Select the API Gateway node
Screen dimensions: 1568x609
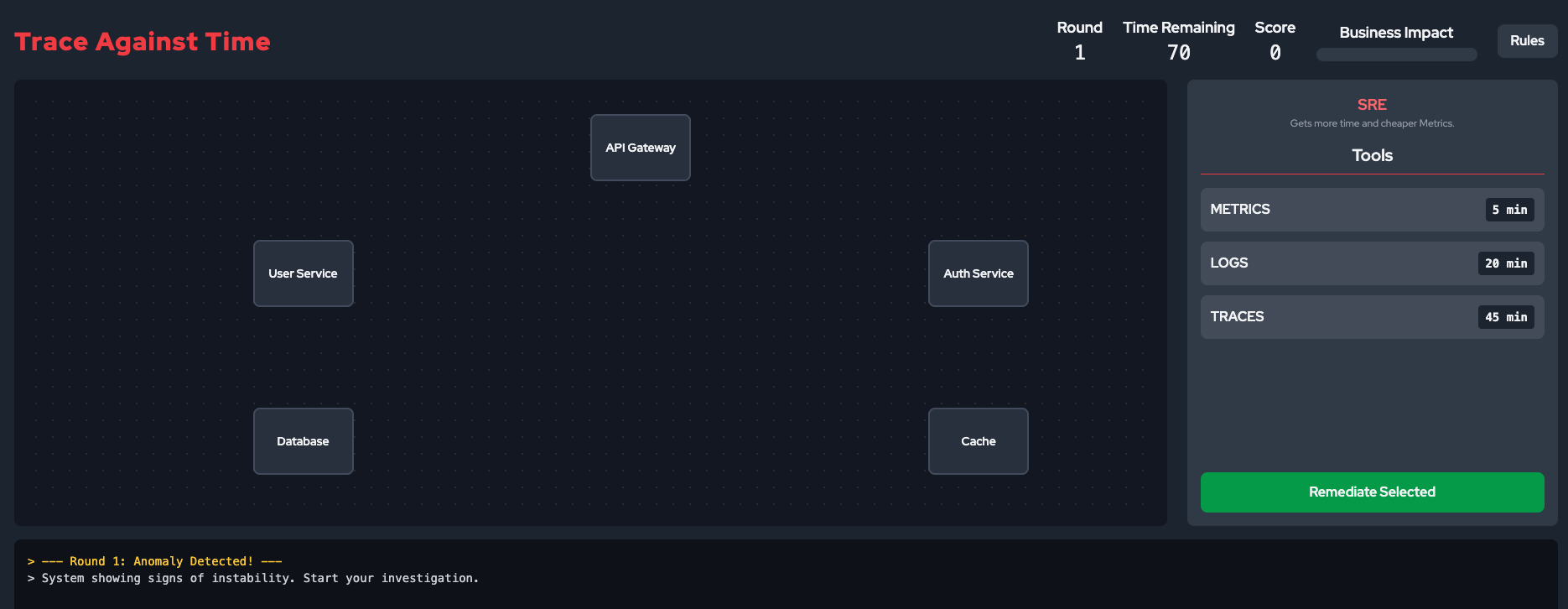tap(640, 148)
